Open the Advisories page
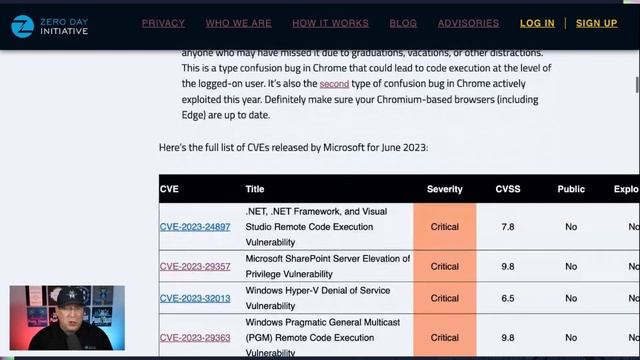The height and width of the screenshot is (360, 640). [x=468, y=23]
